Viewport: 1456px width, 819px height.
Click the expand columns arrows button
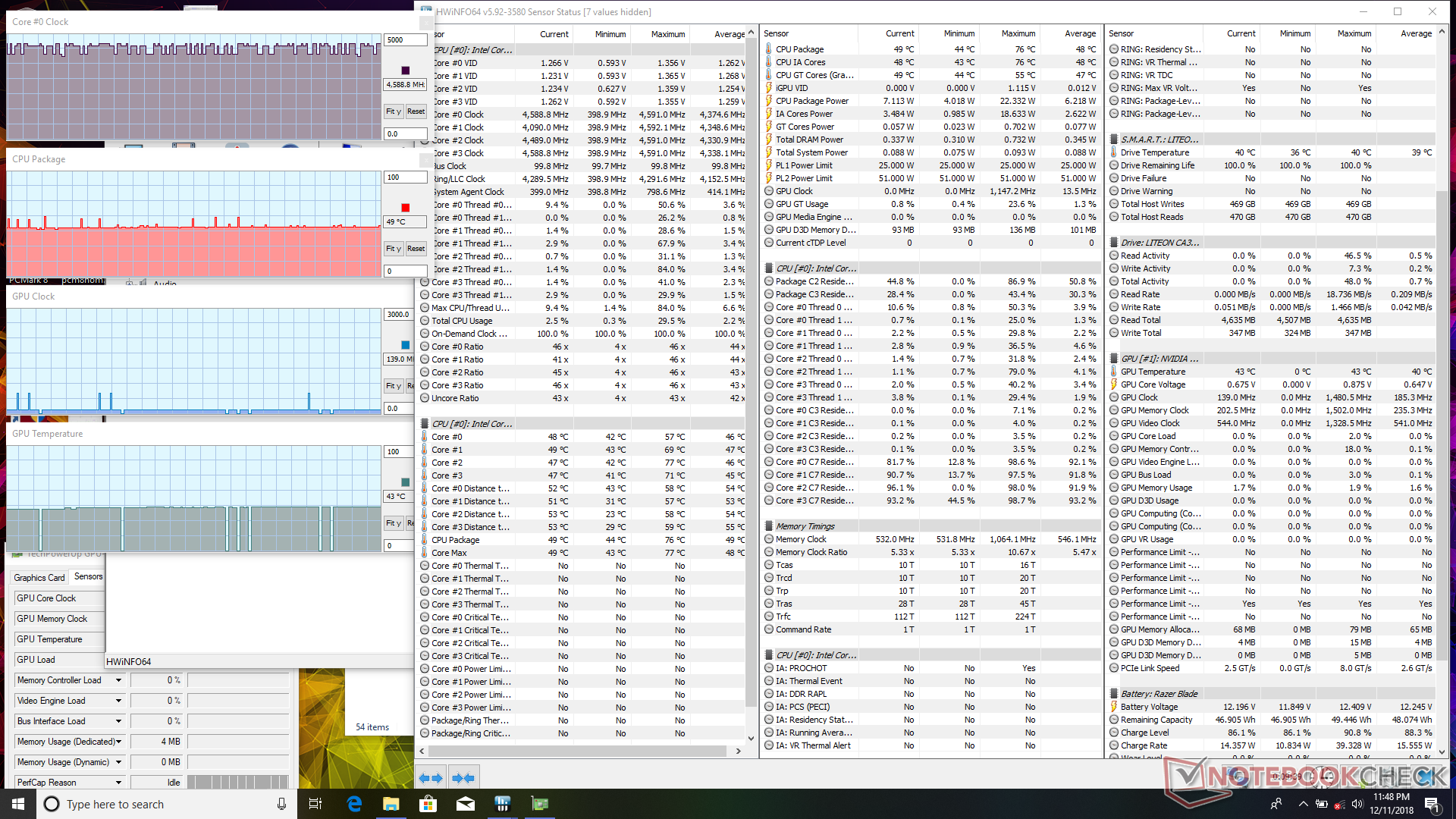(431, 778)
